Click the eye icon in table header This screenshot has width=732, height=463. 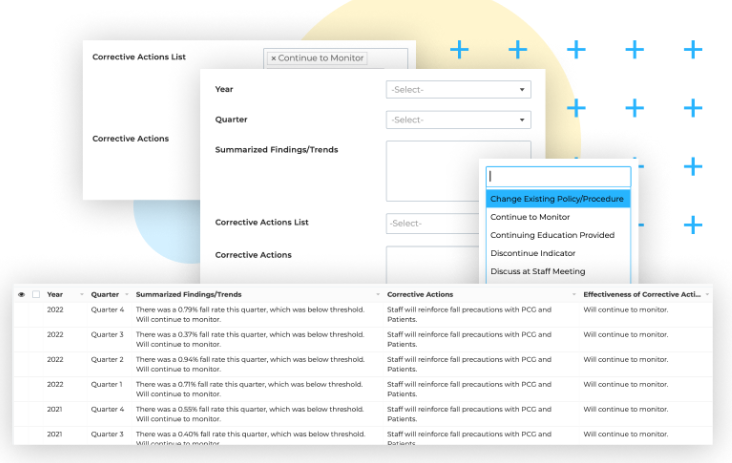22,295
